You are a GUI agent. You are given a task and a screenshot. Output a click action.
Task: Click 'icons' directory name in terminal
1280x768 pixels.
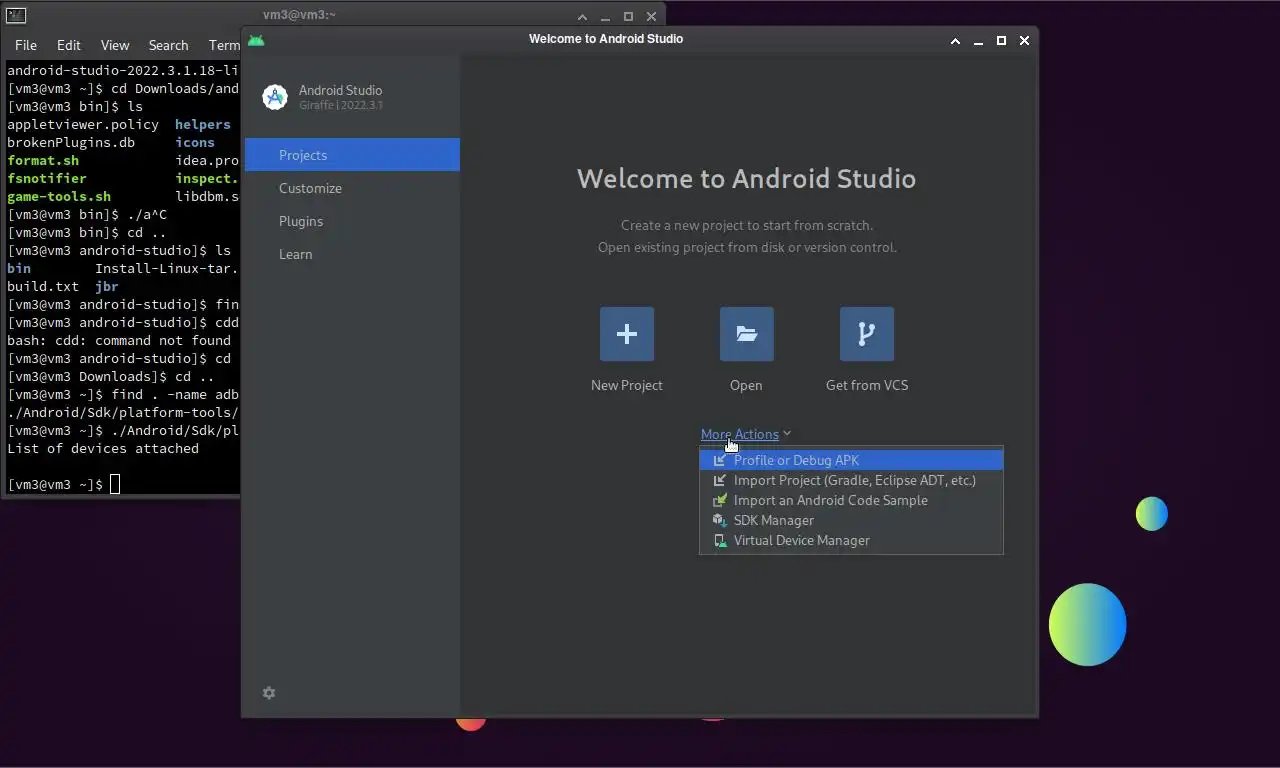(x=195, y=142)
